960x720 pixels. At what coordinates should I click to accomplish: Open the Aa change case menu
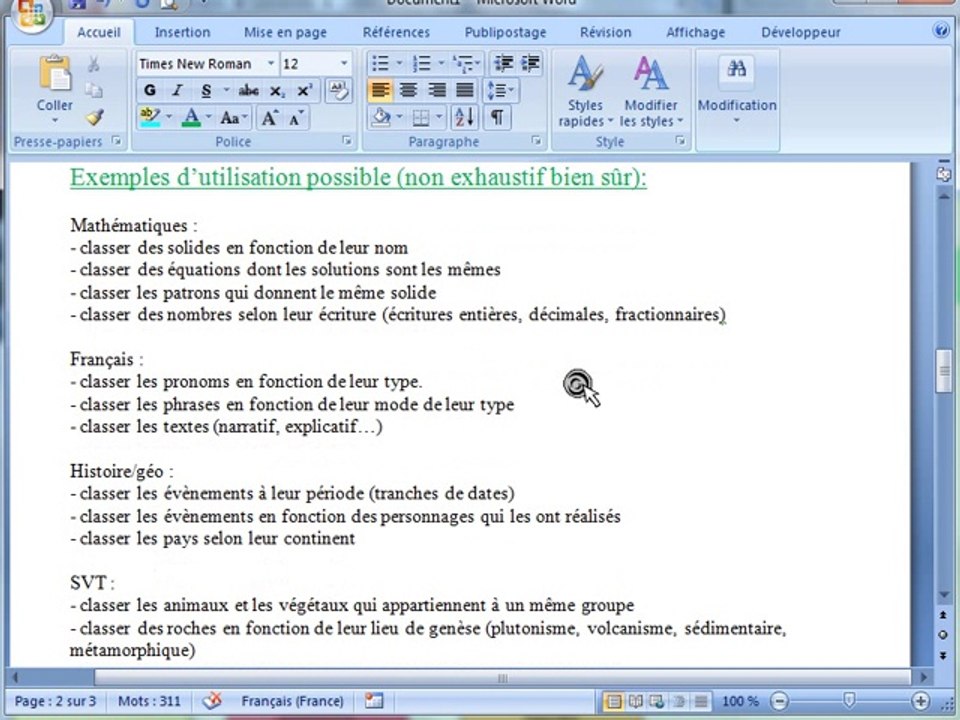coord(234,117)
